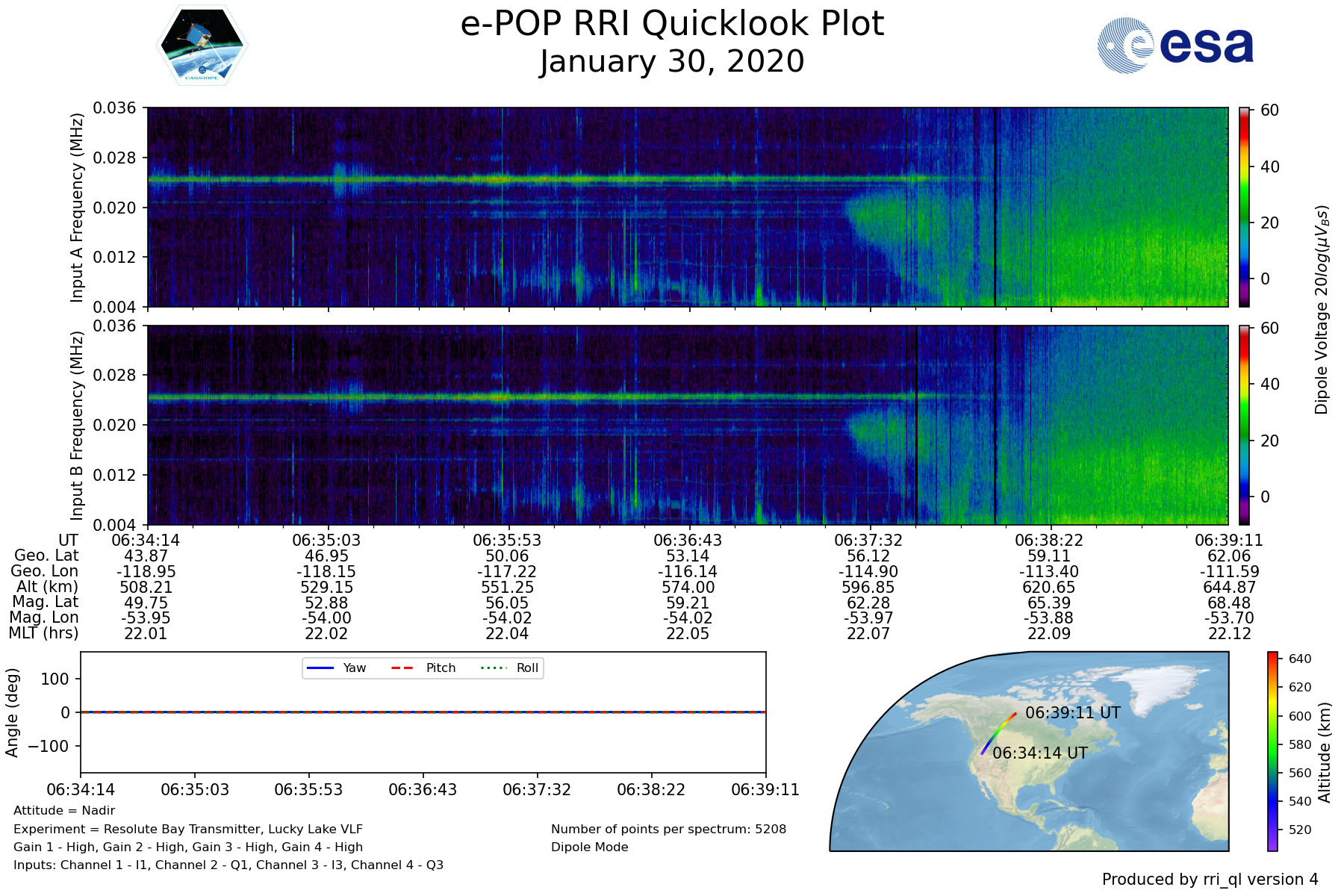The image size is (1344, 896).
Task: Click the 06:39:11 UT map label
Action: (1072, 713)
